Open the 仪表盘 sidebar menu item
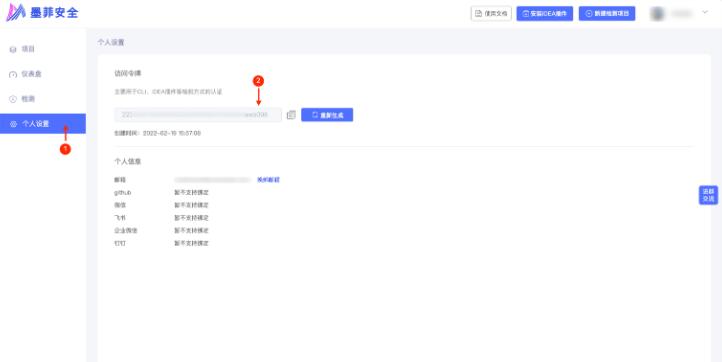722x362 pixels. coord(43,74)
